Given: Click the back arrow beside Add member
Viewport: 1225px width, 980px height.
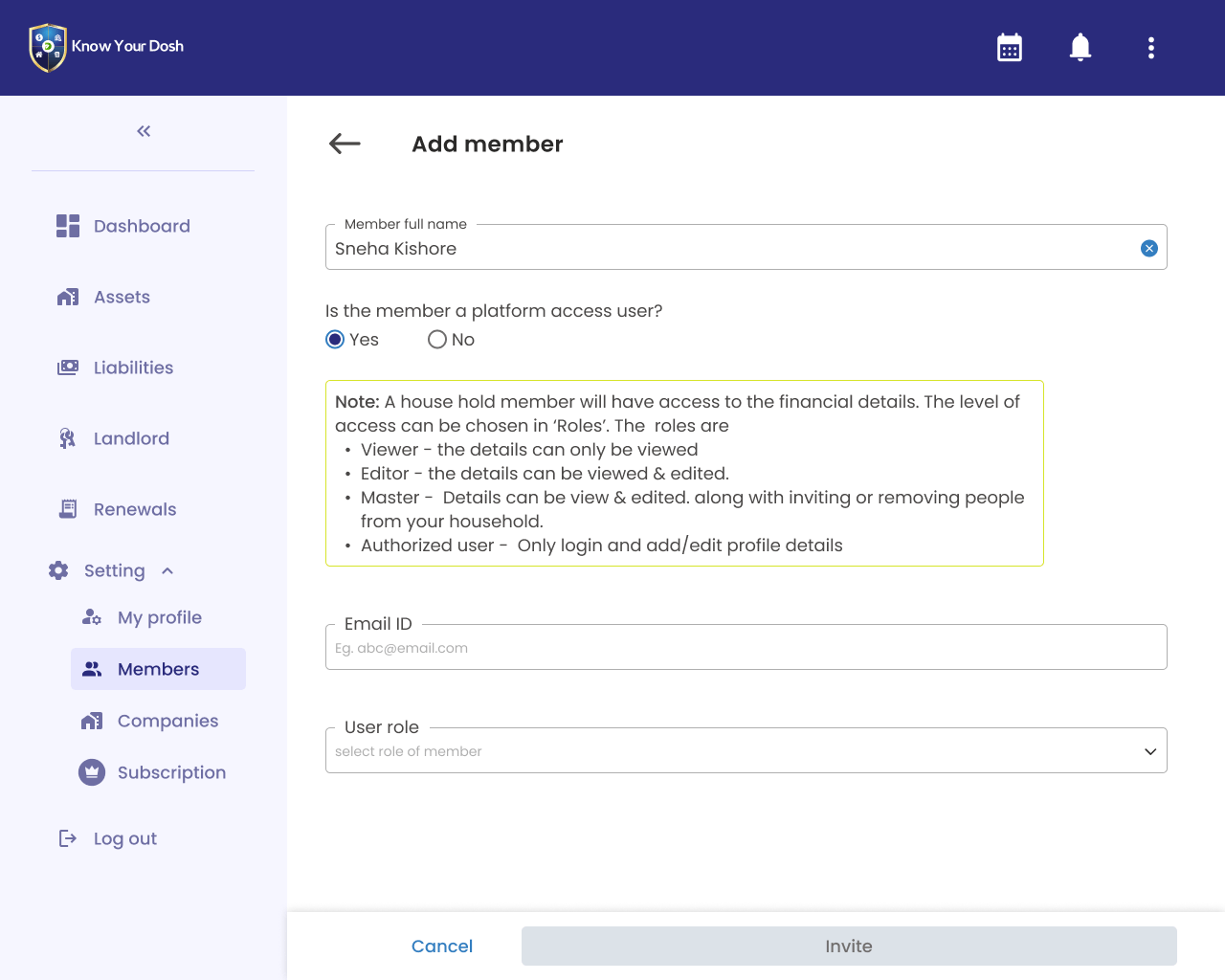Looking at the screenshot, I should tap(345, 145).
